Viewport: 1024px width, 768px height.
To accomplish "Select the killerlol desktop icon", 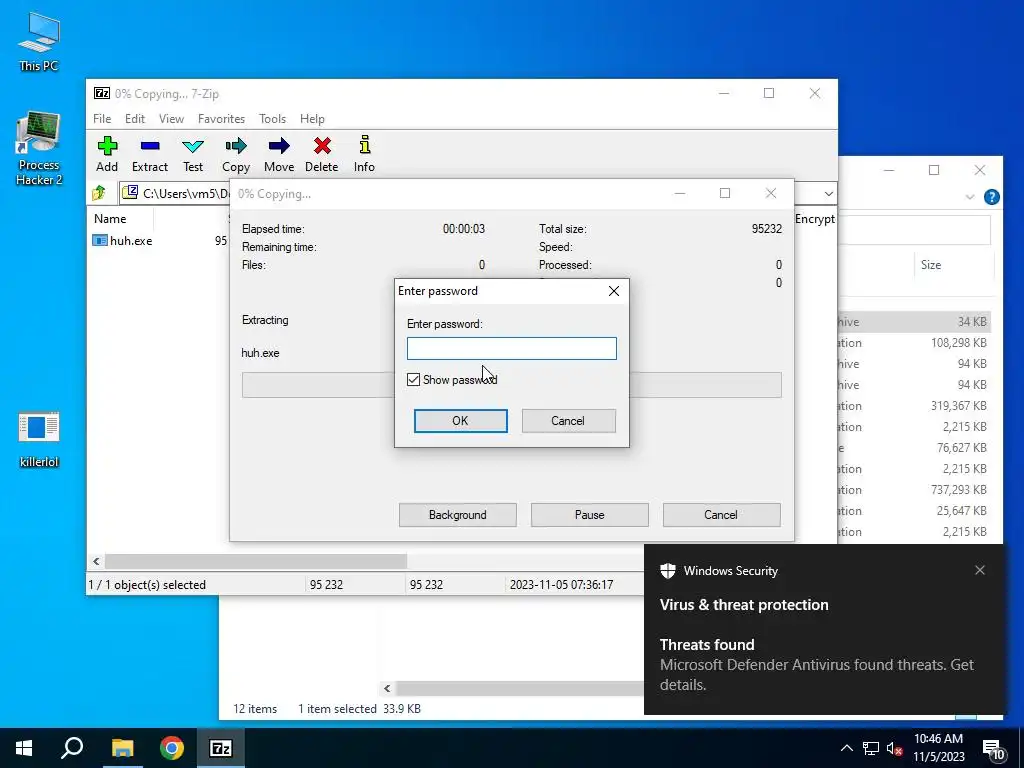I will pyautogui.click(x=39, y=440).
